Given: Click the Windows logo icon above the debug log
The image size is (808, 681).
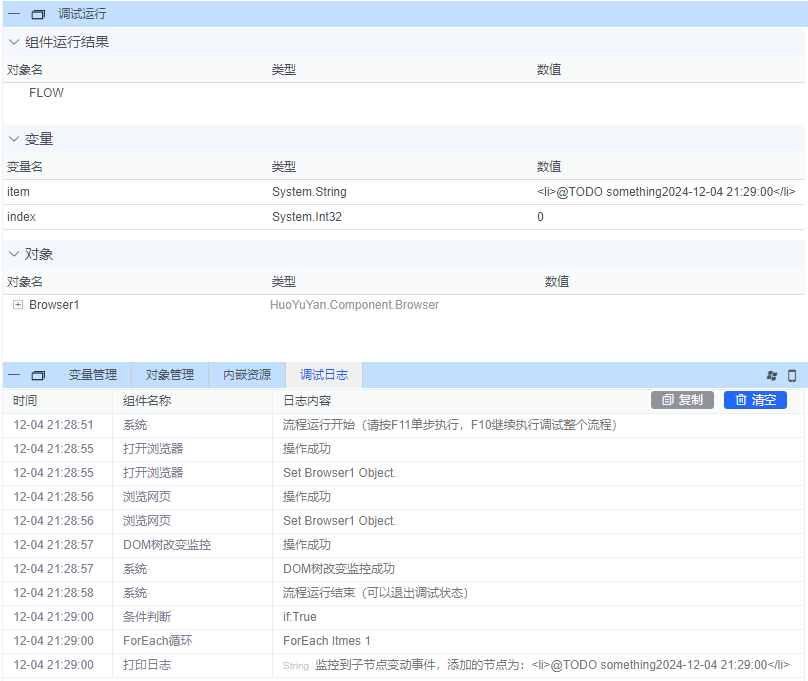Looking at the screenshot, I should [x=771, y=376].
